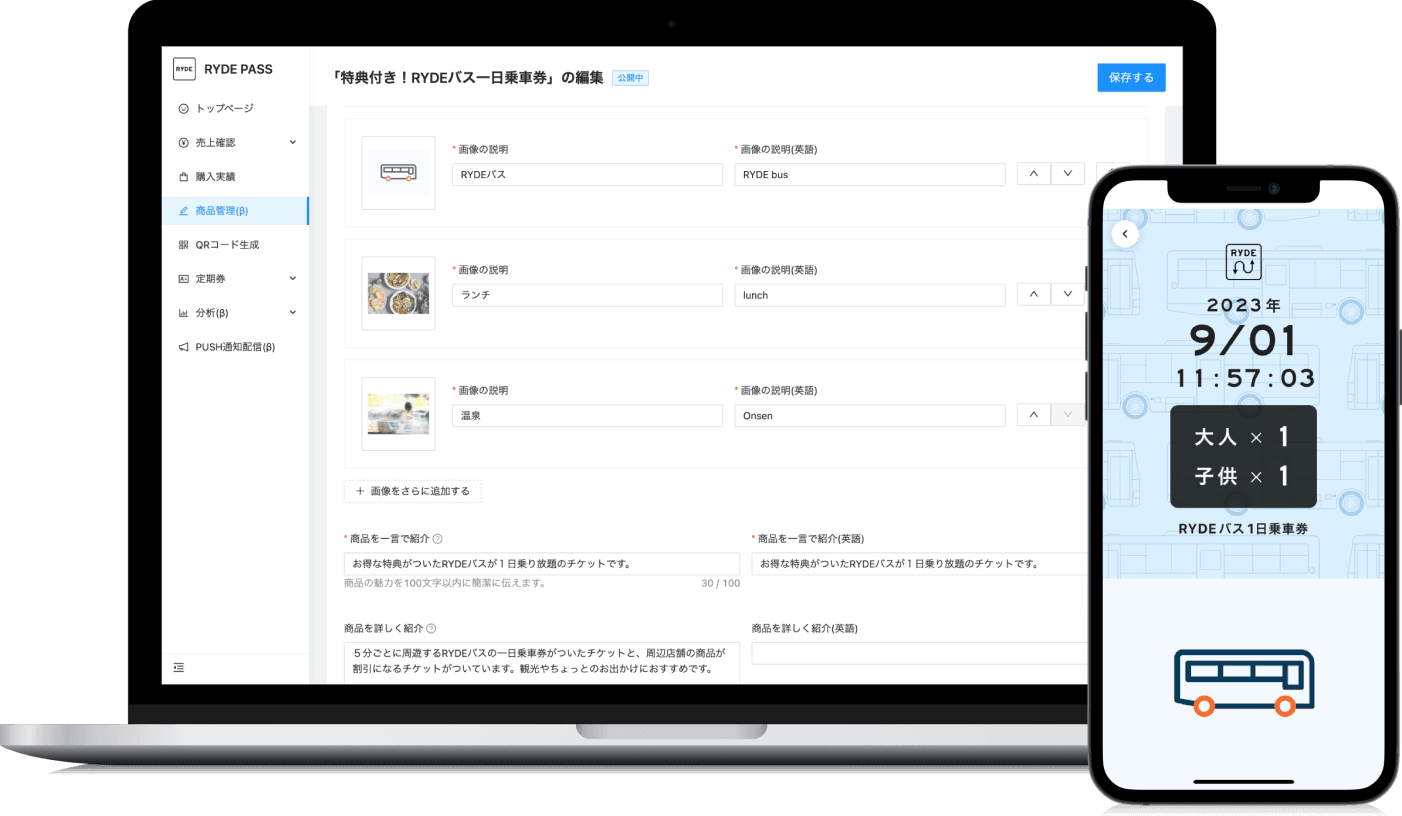
Task: Click the 30 / 100 character counter
Action: coord(720,583)
